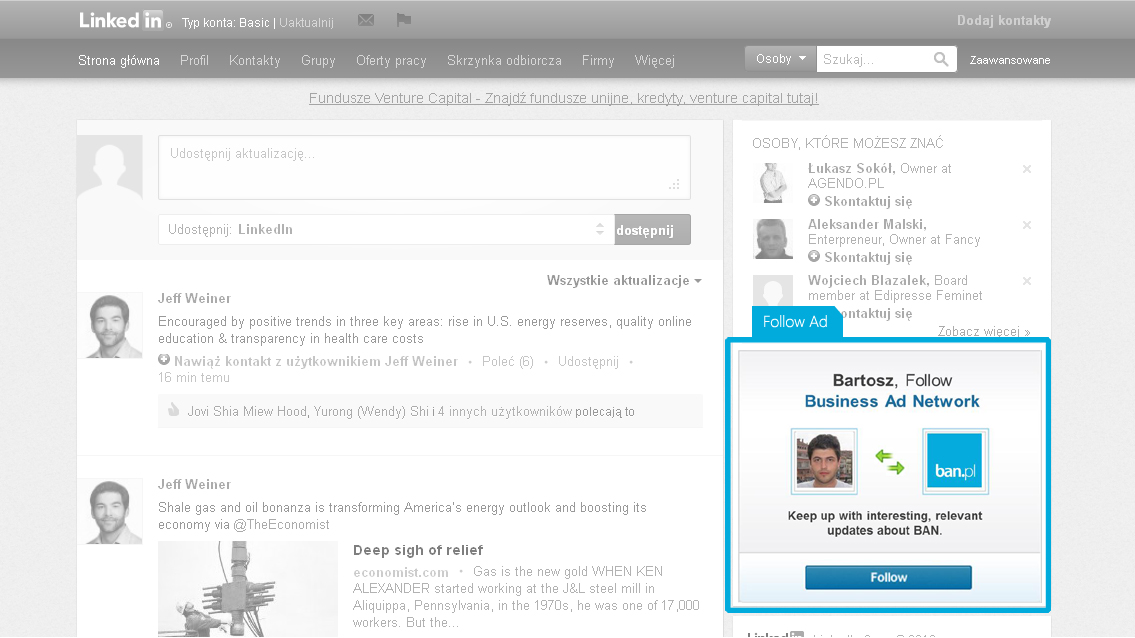Click Skontaktuj się under Łukasz Sokół
The image size is (1135, 638).
[868, 201]
